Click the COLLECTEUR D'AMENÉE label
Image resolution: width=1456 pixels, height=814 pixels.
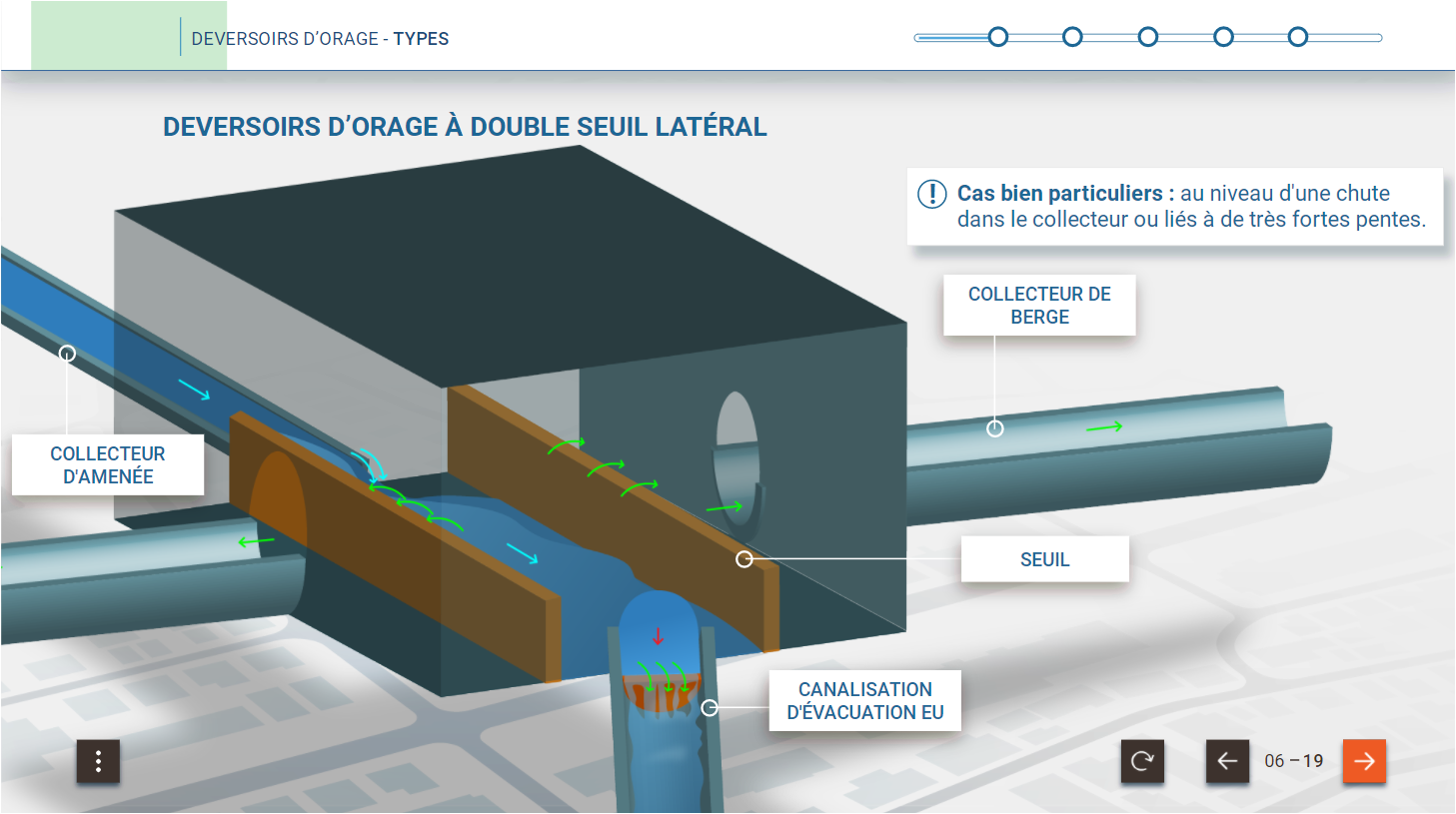(x=108, y=465)
